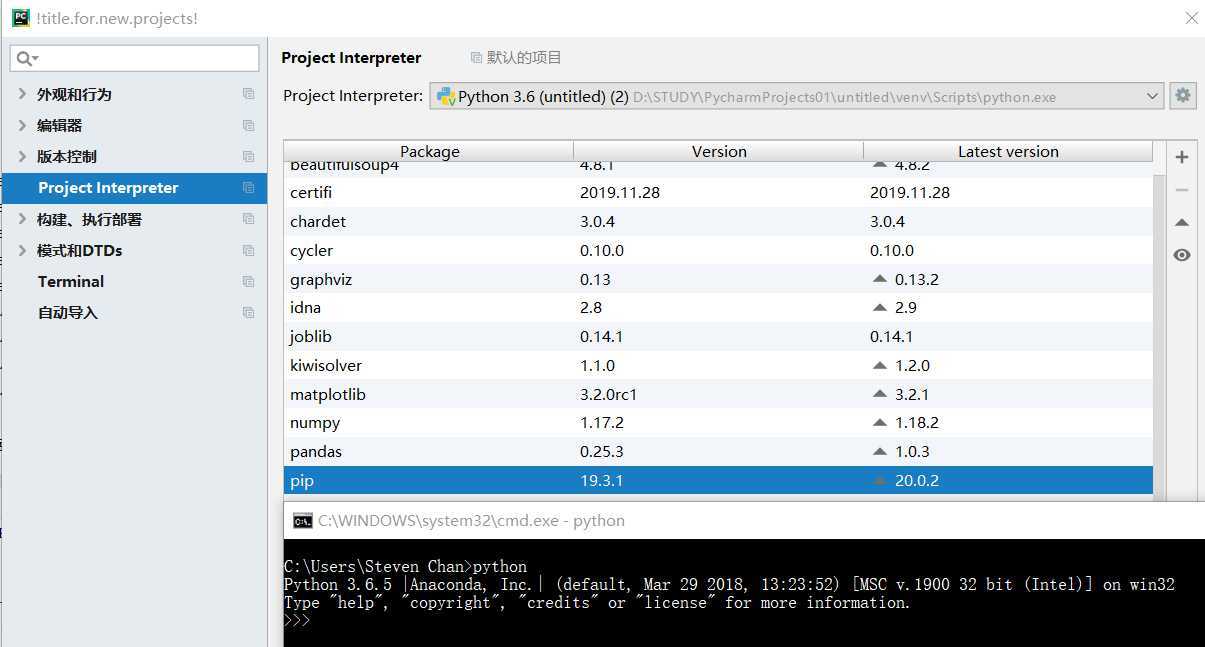This screenshot has height=647, width=1205.
Task: Click the magnifier icon in the settings search box
Action: (x=23, y=59)
